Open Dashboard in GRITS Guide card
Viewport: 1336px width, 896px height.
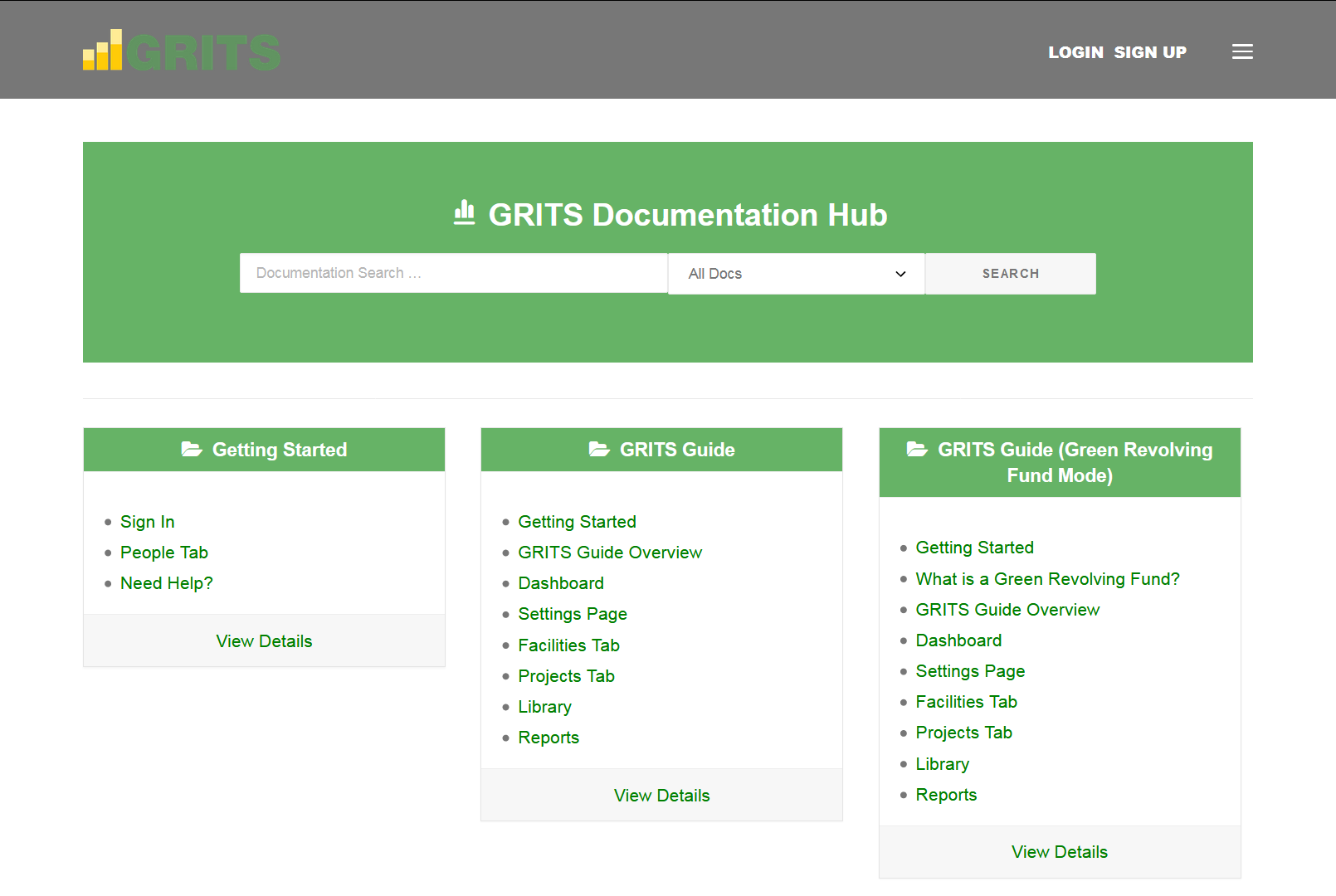(x=561, y=583)
